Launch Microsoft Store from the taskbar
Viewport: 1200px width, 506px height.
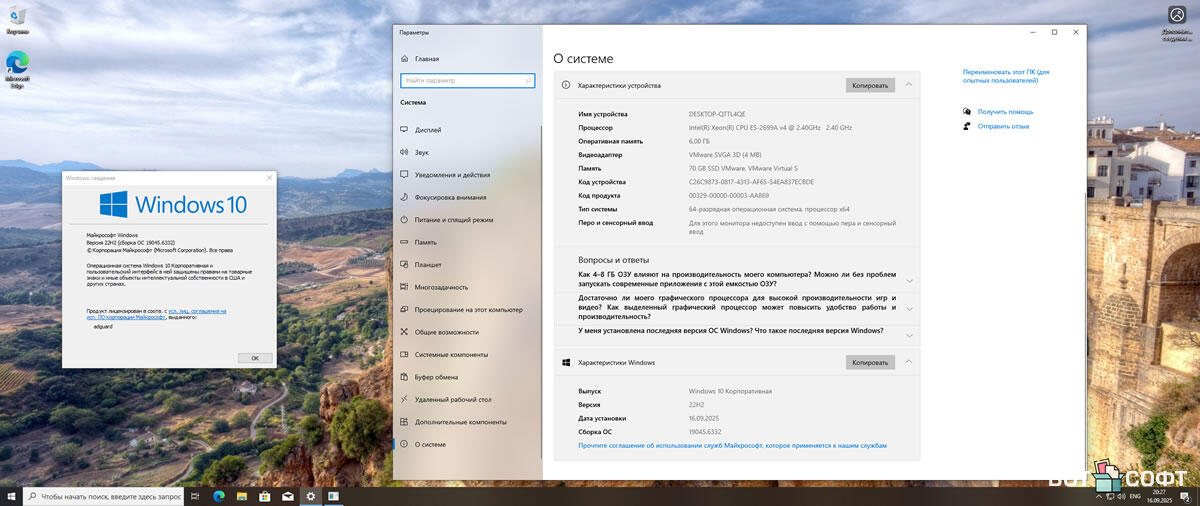[265, 496]
